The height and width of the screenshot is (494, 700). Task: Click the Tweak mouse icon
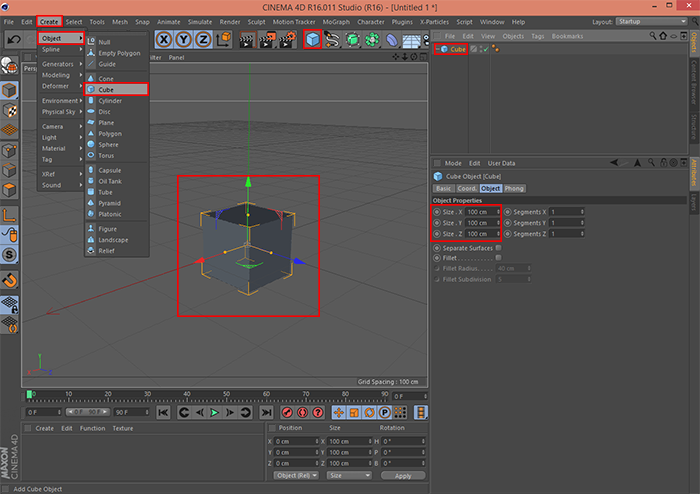(9, 235)
